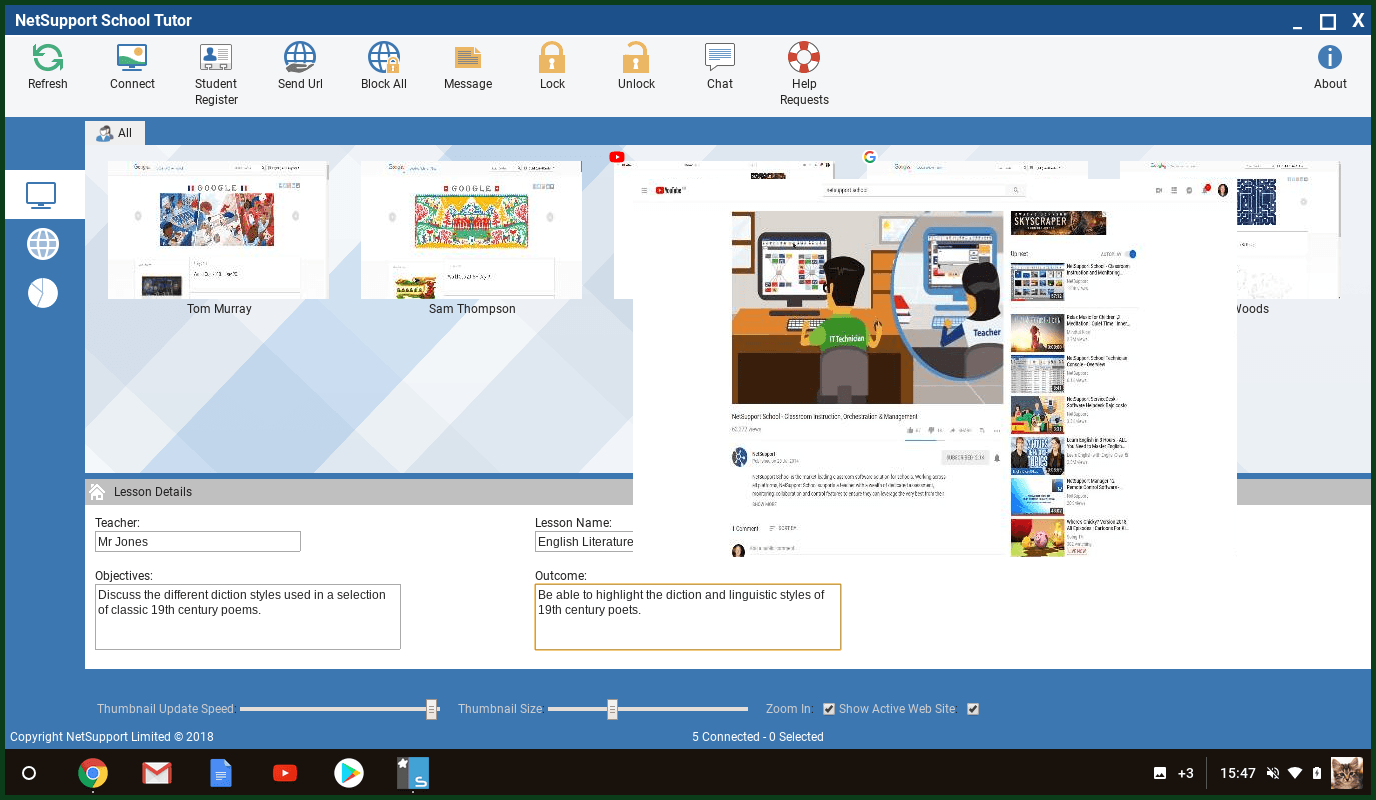The height and width of the screenshot is (800, 1376).
Task: Click the Refresh toolbar icon
Action: tap(47, 58)
